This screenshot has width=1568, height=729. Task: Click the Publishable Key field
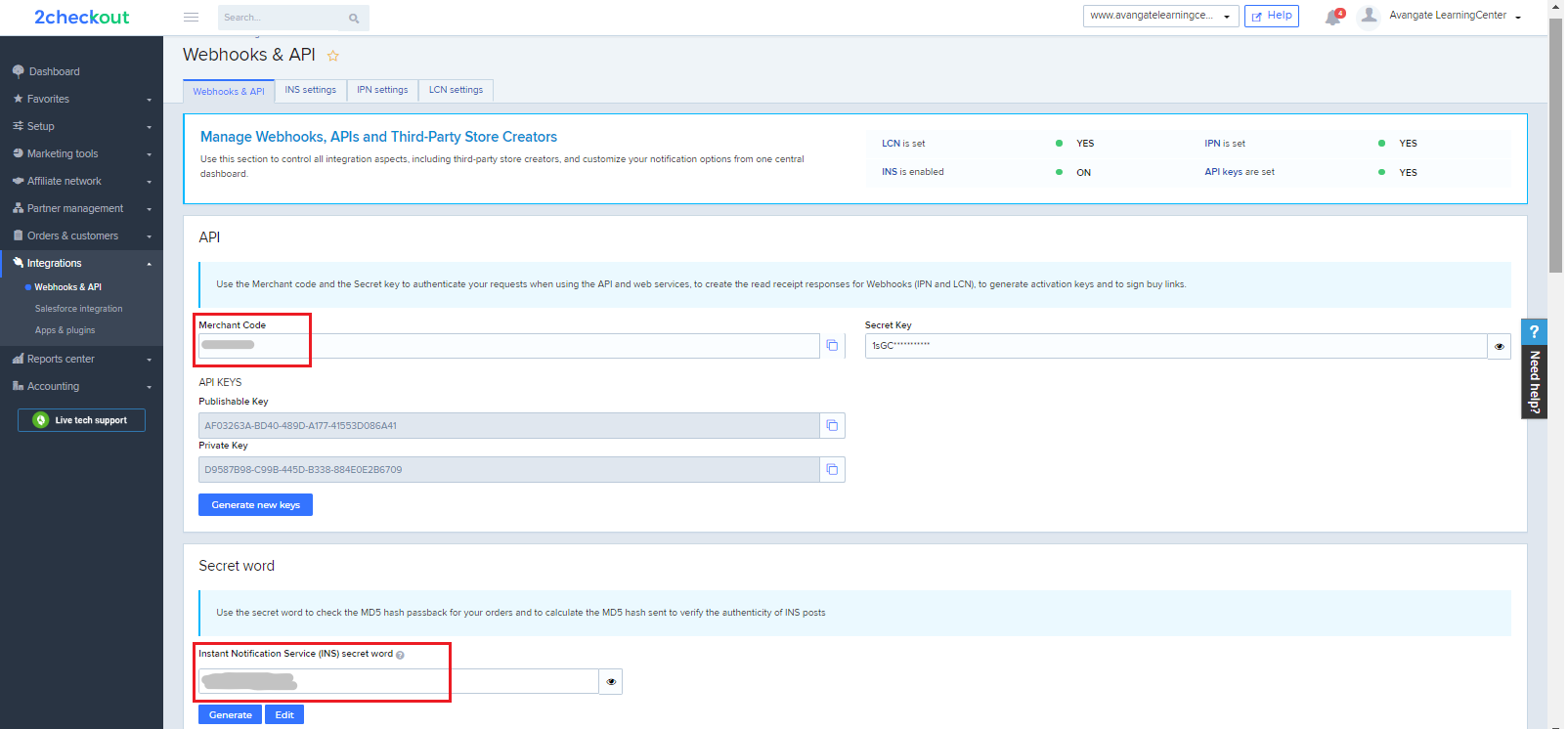pos(508,426)
